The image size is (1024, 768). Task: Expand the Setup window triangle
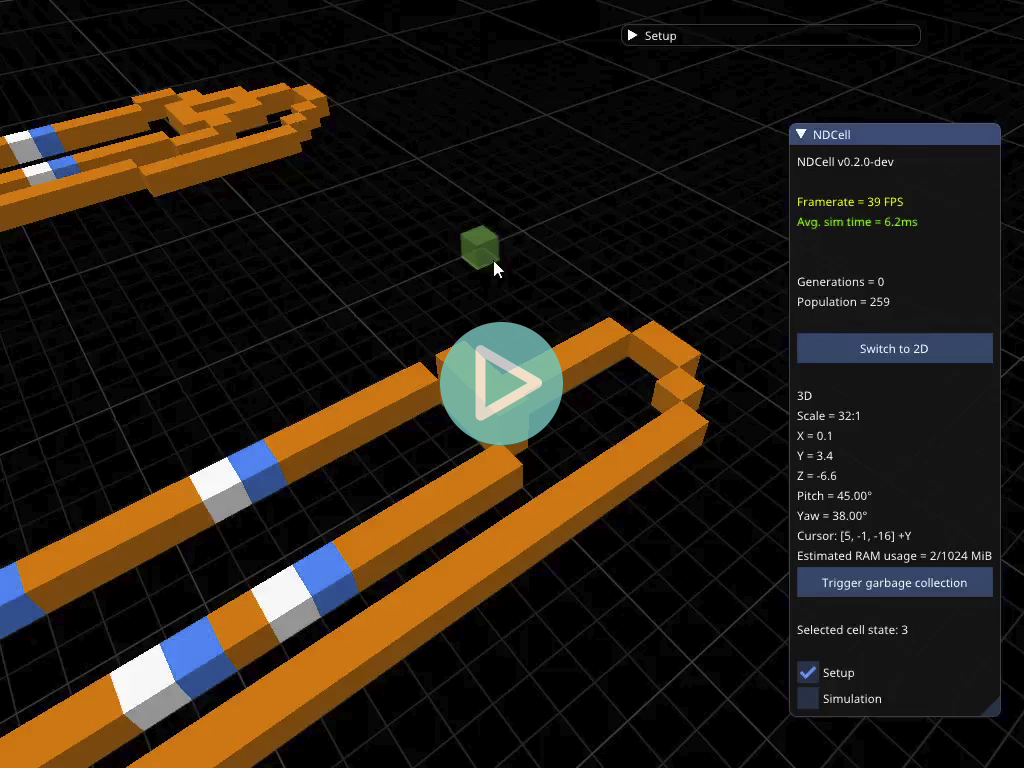632,35
